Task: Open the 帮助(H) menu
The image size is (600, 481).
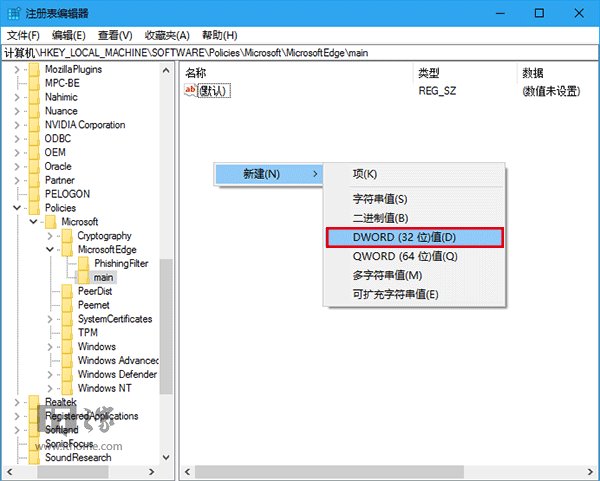Action: click(x=220, y=36)
